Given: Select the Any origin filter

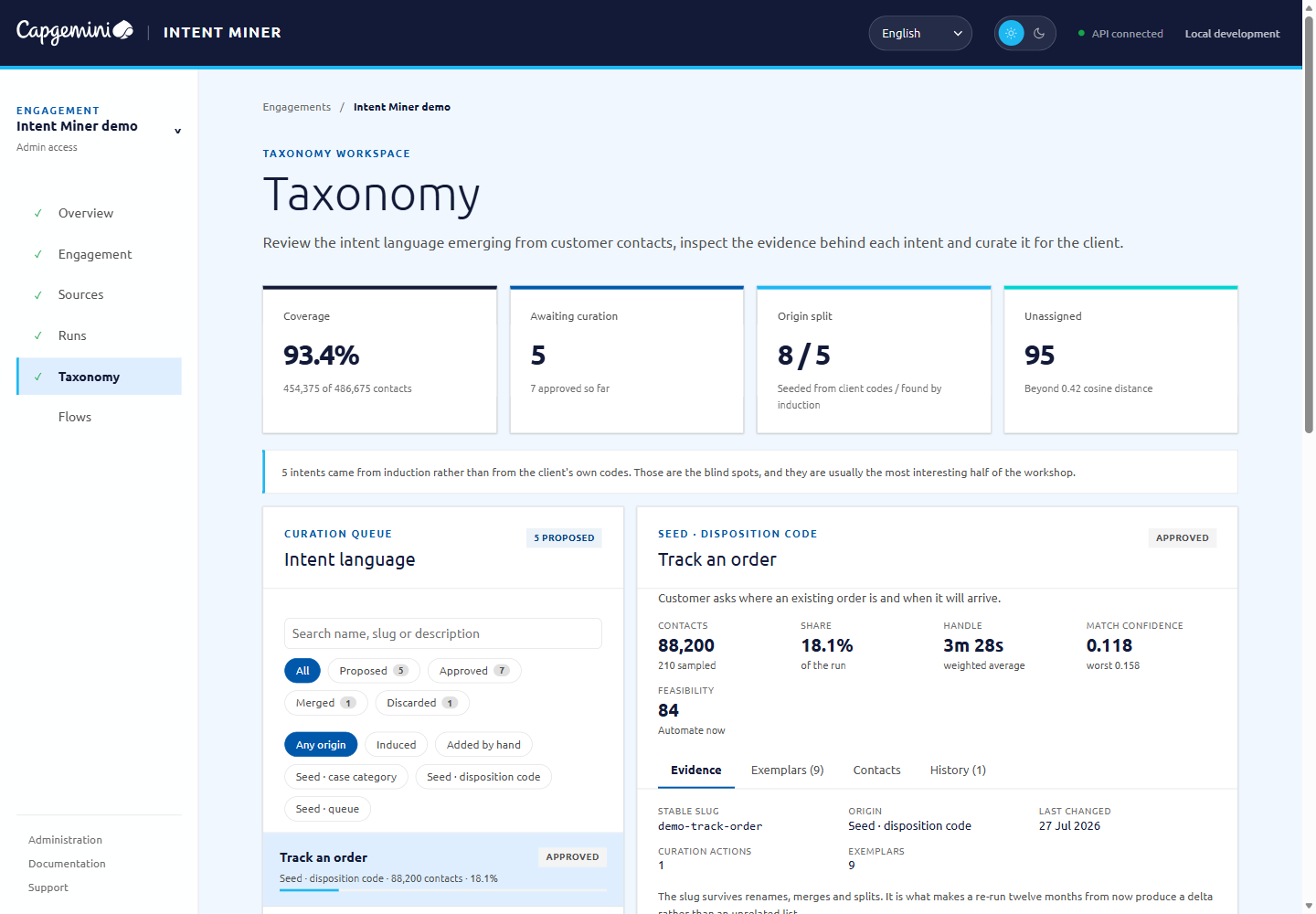Looking at the screenshot, I should coord(321,745).
